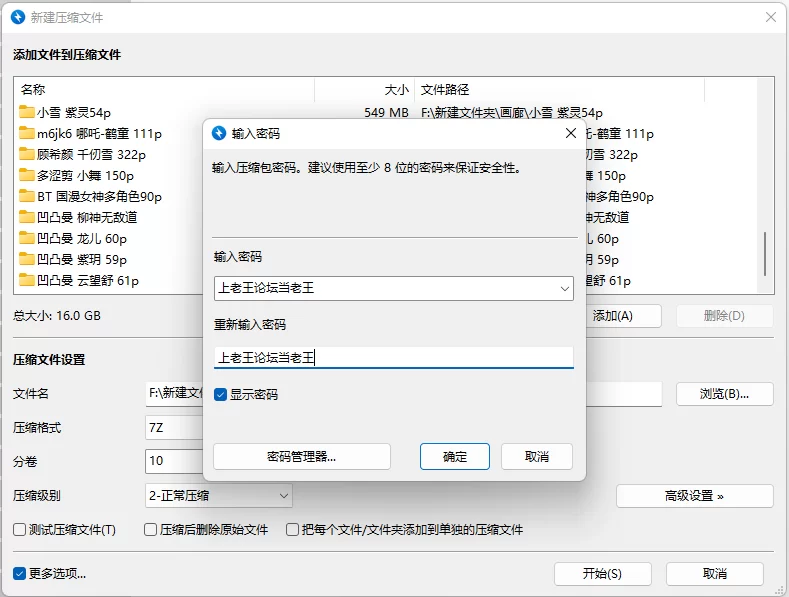Expand the 输入密码 history dropdown arrow

564,289
